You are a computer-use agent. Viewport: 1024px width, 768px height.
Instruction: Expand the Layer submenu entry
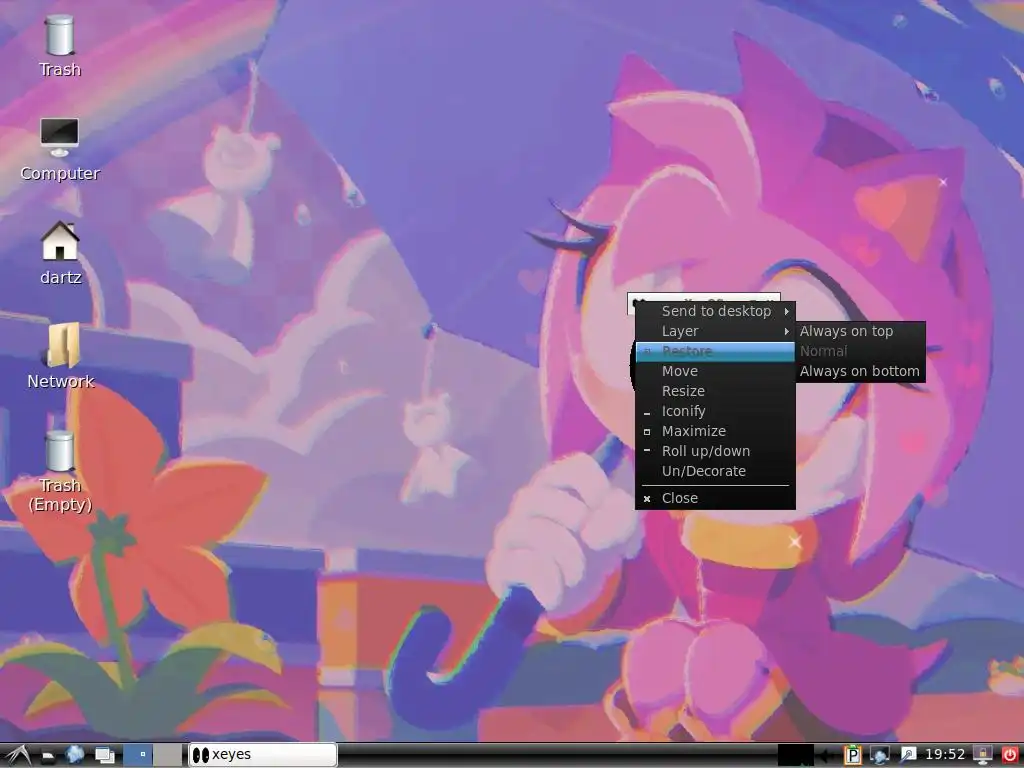[x=715, y=331]
